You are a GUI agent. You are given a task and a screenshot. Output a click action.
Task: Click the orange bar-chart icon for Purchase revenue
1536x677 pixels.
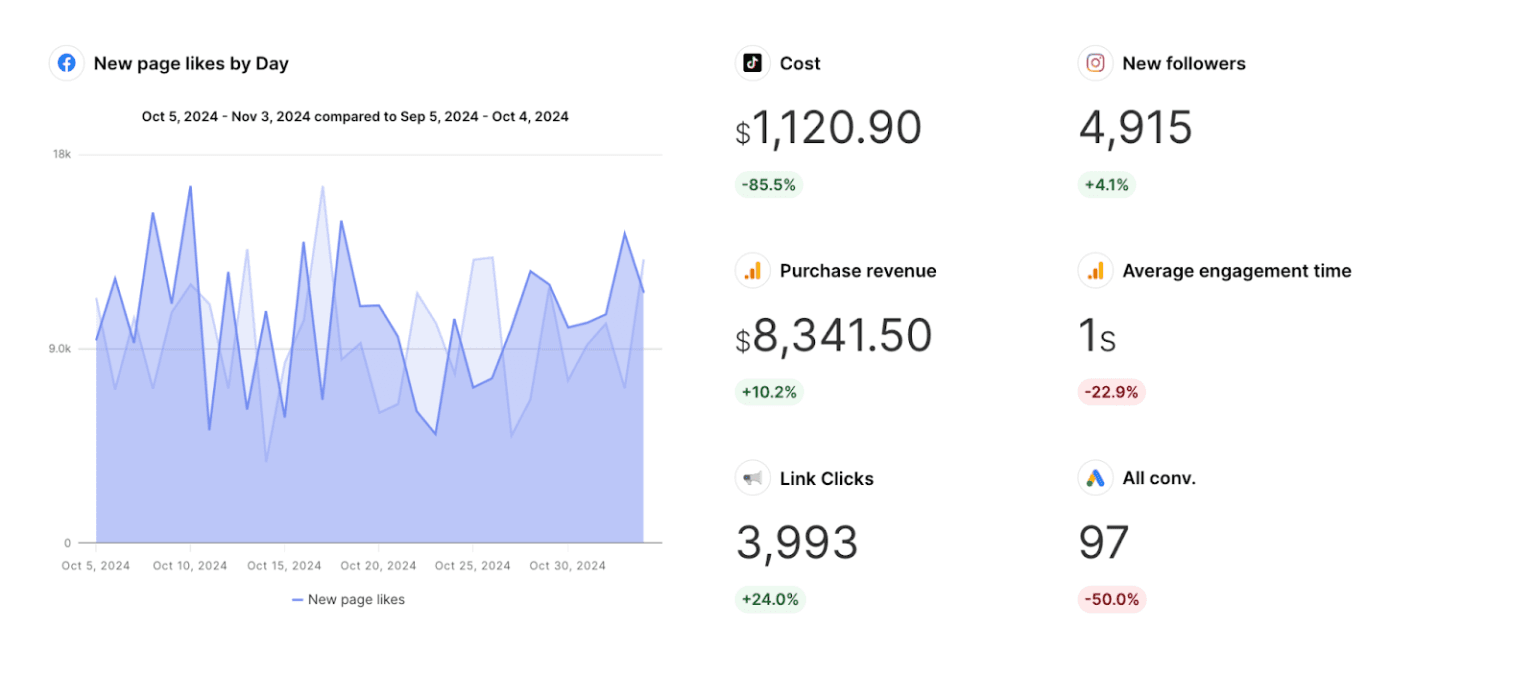click(x=751, y=270)
